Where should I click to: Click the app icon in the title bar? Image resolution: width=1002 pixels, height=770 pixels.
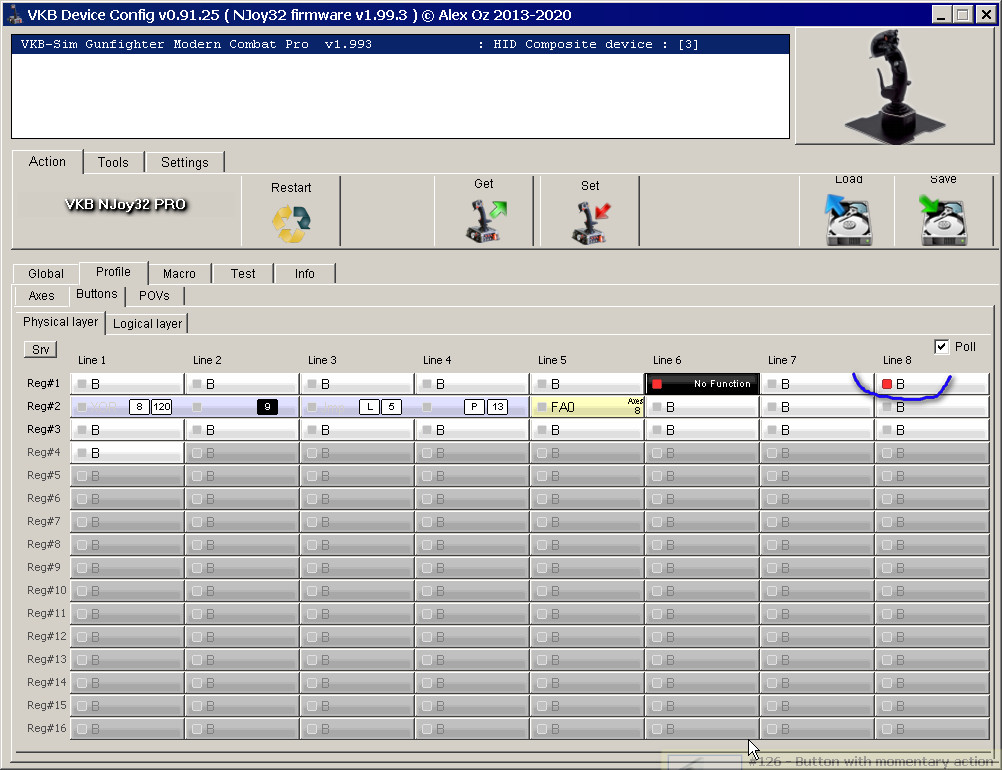(15, 14)
